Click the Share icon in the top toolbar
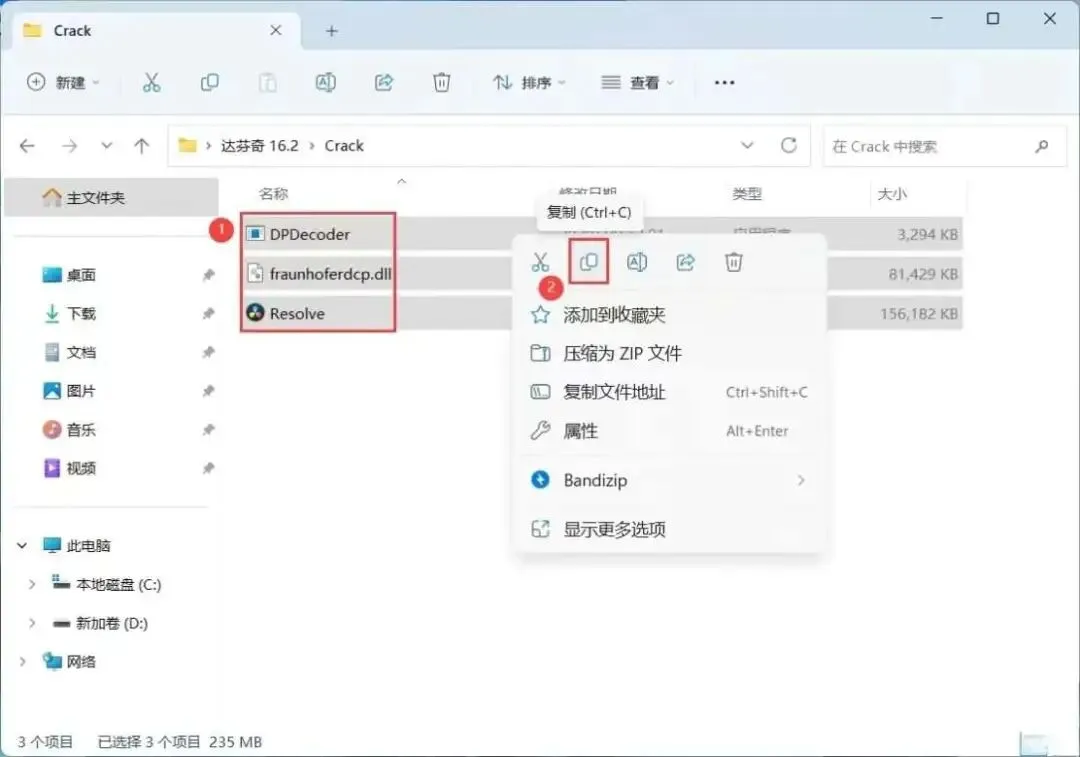This screenshot has width=1080, height=757. (x=384, y=83)
